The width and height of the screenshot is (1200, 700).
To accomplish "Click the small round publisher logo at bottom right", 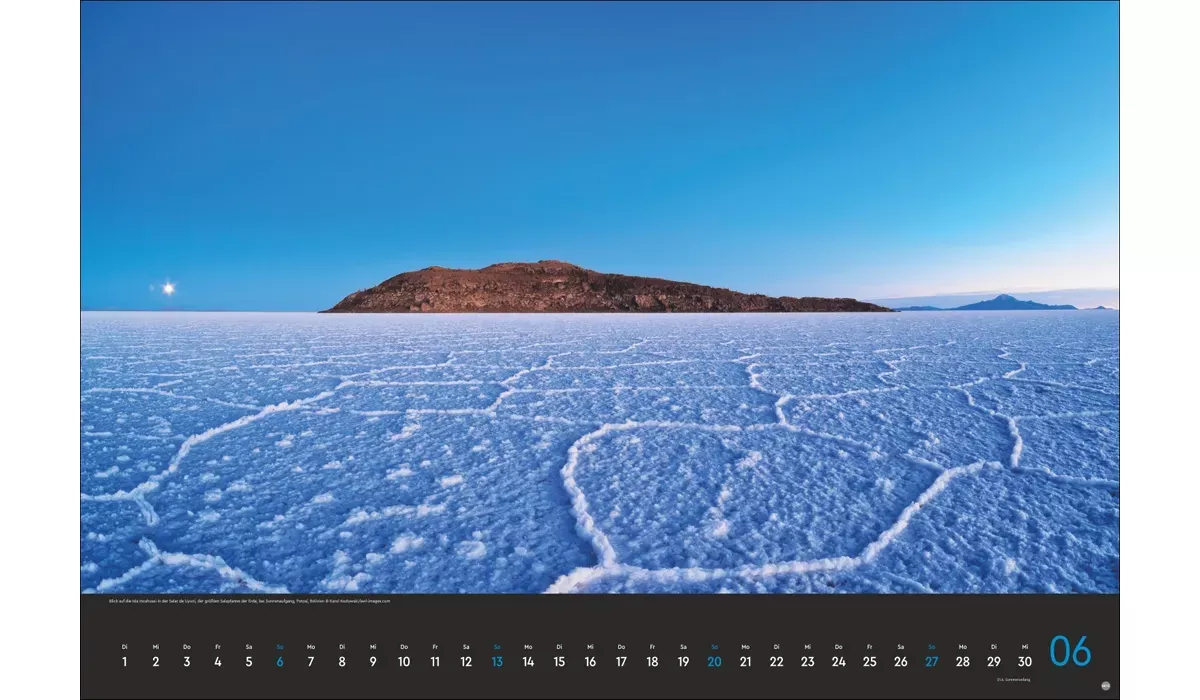I will point(1105,686).
